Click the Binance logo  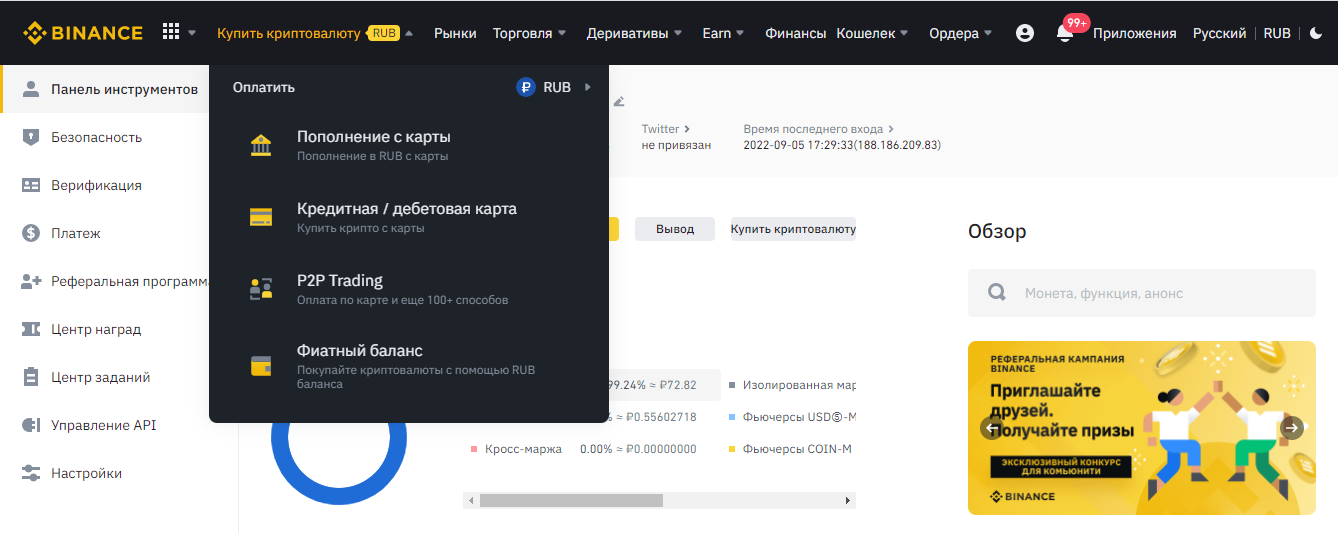[83, 33]
